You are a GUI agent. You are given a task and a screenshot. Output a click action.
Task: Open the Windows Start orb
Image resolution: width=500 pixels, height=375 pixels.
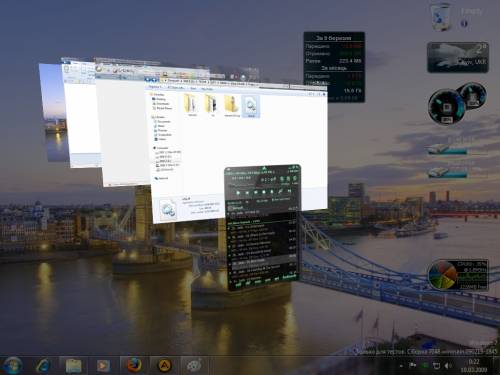click(13, 366)
